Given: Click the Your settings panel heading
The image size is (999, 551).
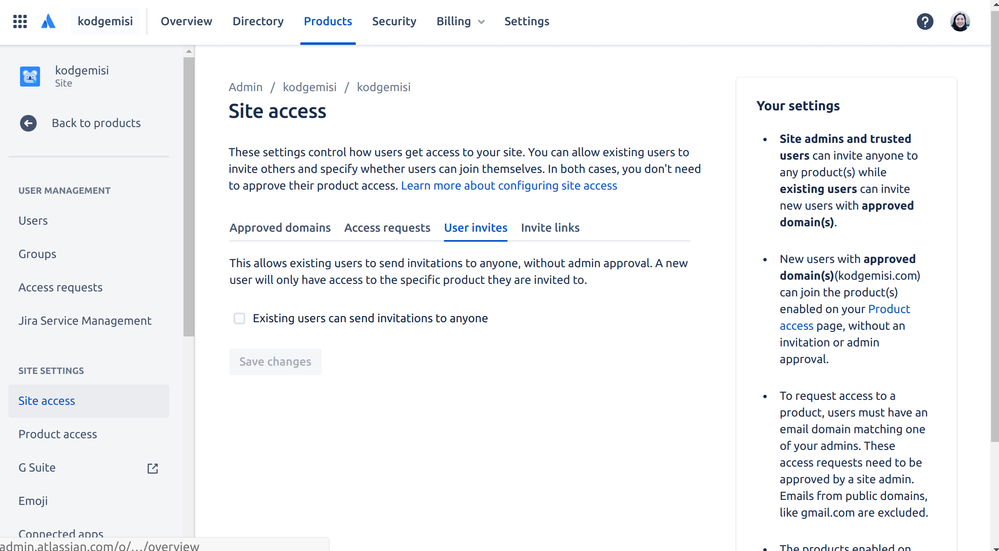Looking at the screenshot, I should (x=798, y=106).
